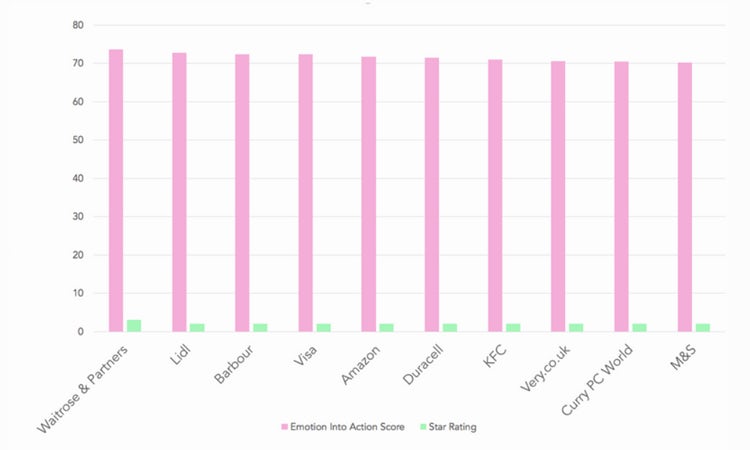Viewport: 750px width, 450px height.
Task: Toggle Star Rating legend entry
Action: (448, 427)
